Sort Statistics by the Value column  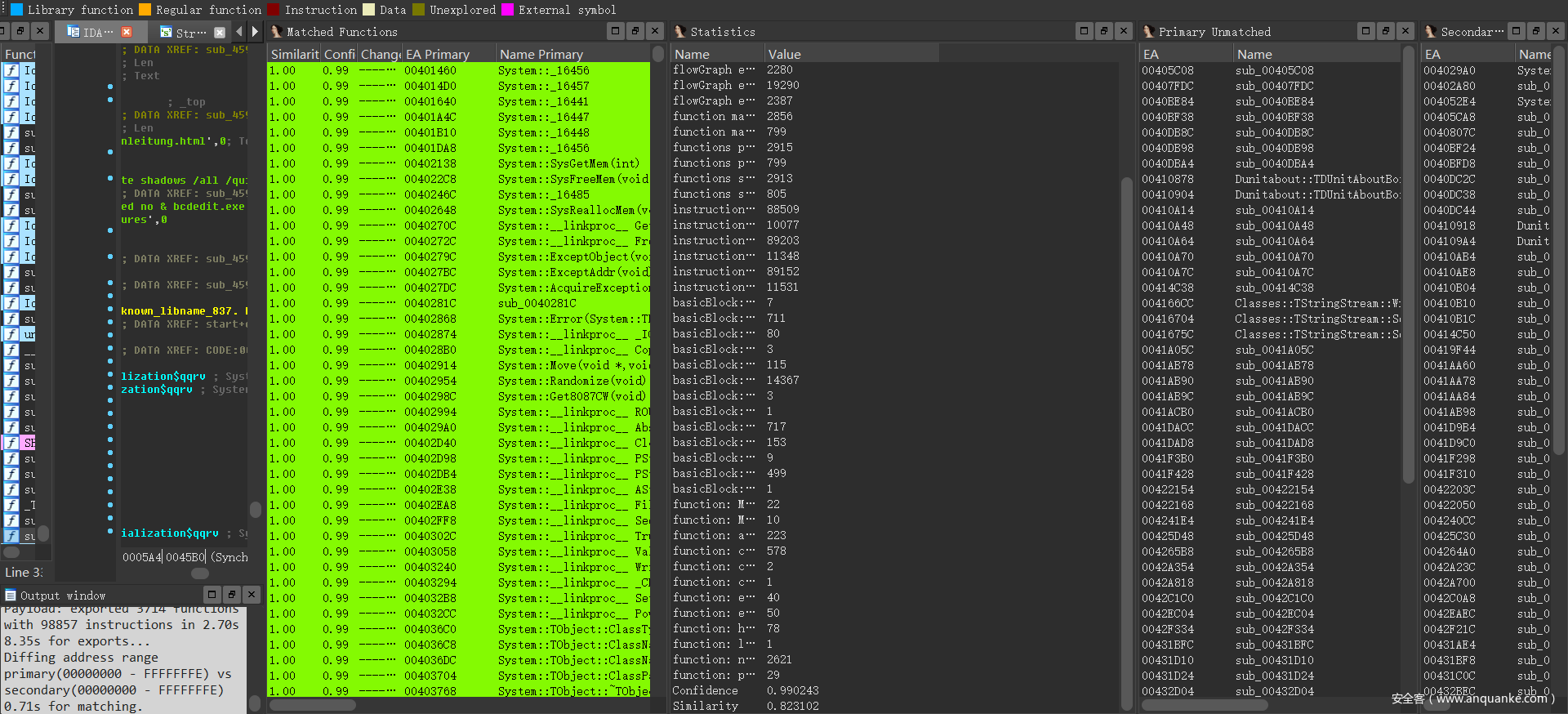784,54
